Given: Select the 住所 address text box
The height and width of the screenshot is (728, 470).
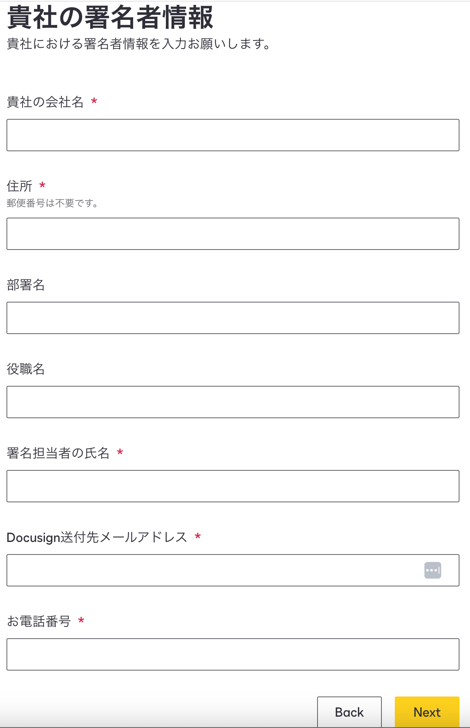Looking at the screenshot, I should pos(233,234).
